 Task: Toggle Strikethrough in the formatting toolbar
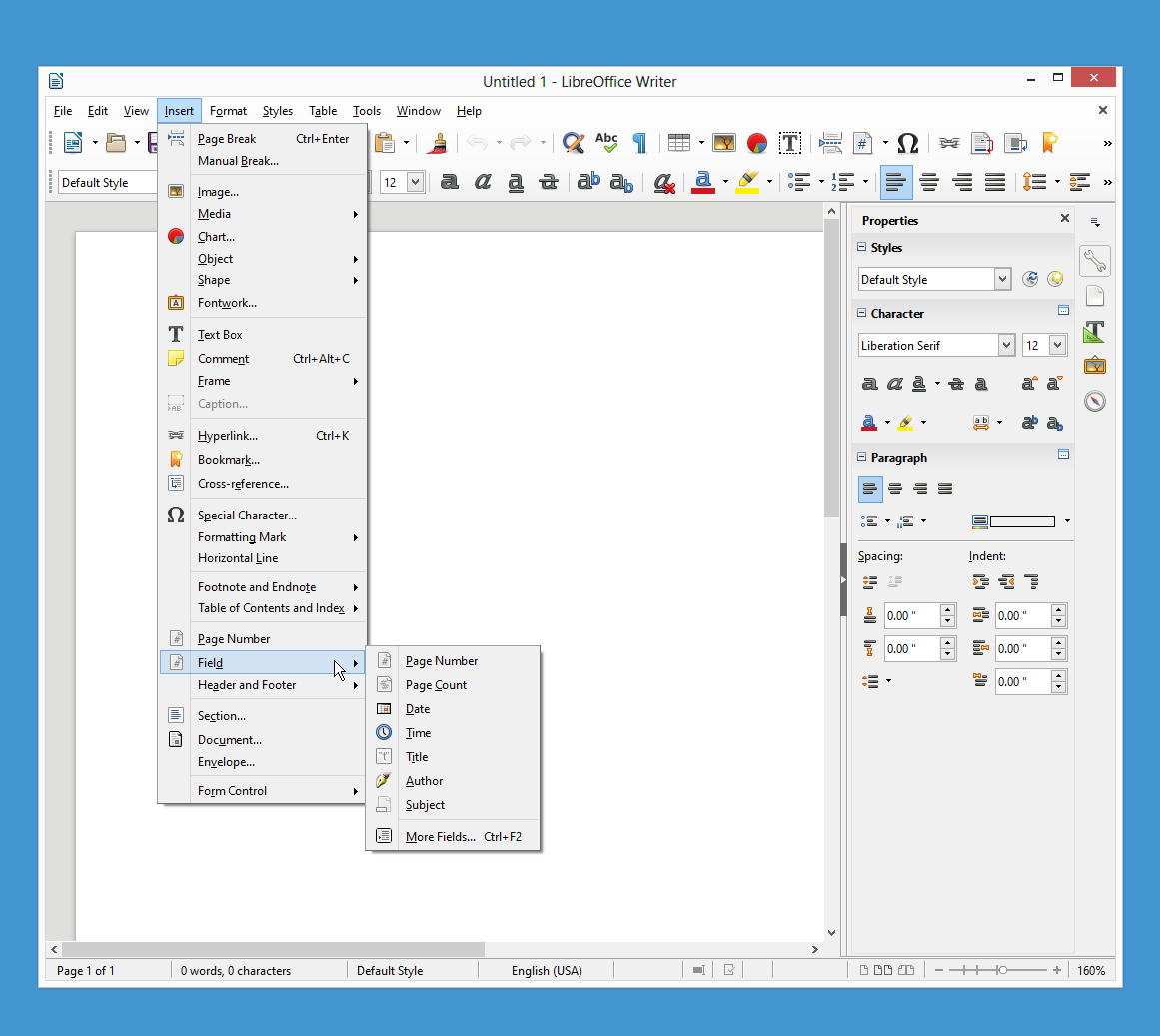[x=549, y=182]
